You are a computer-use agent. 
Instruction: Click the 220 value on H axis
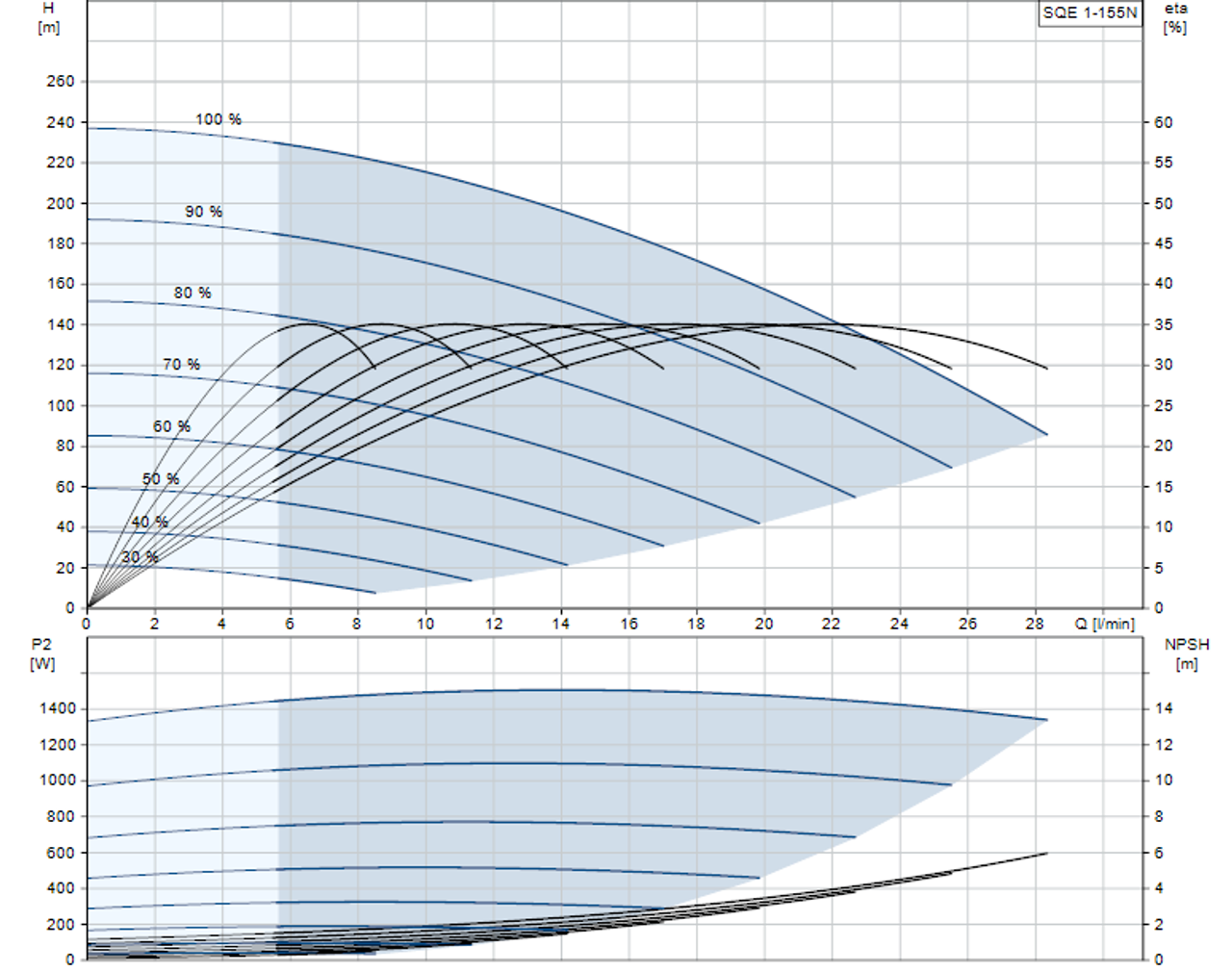coord(60,163)
